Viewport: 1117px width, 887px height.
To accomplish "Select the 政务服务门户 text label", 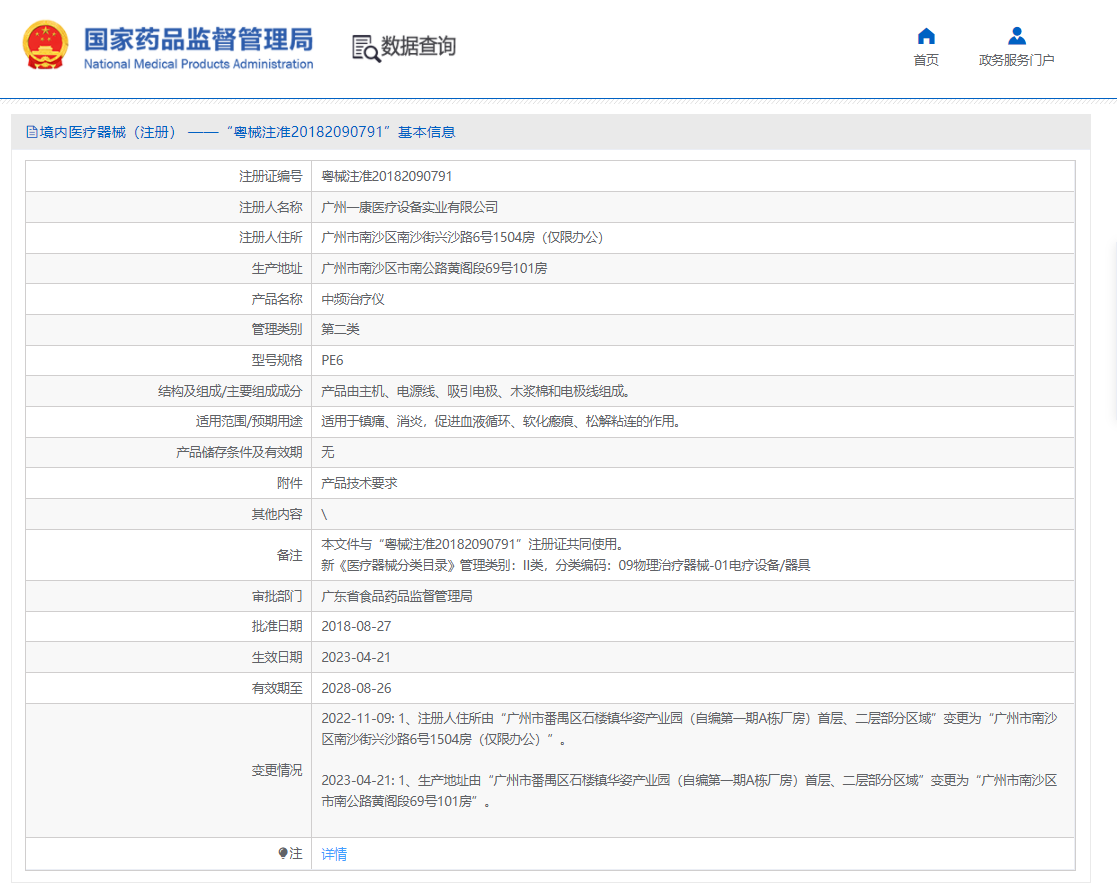I will (x=1016, y=60).
